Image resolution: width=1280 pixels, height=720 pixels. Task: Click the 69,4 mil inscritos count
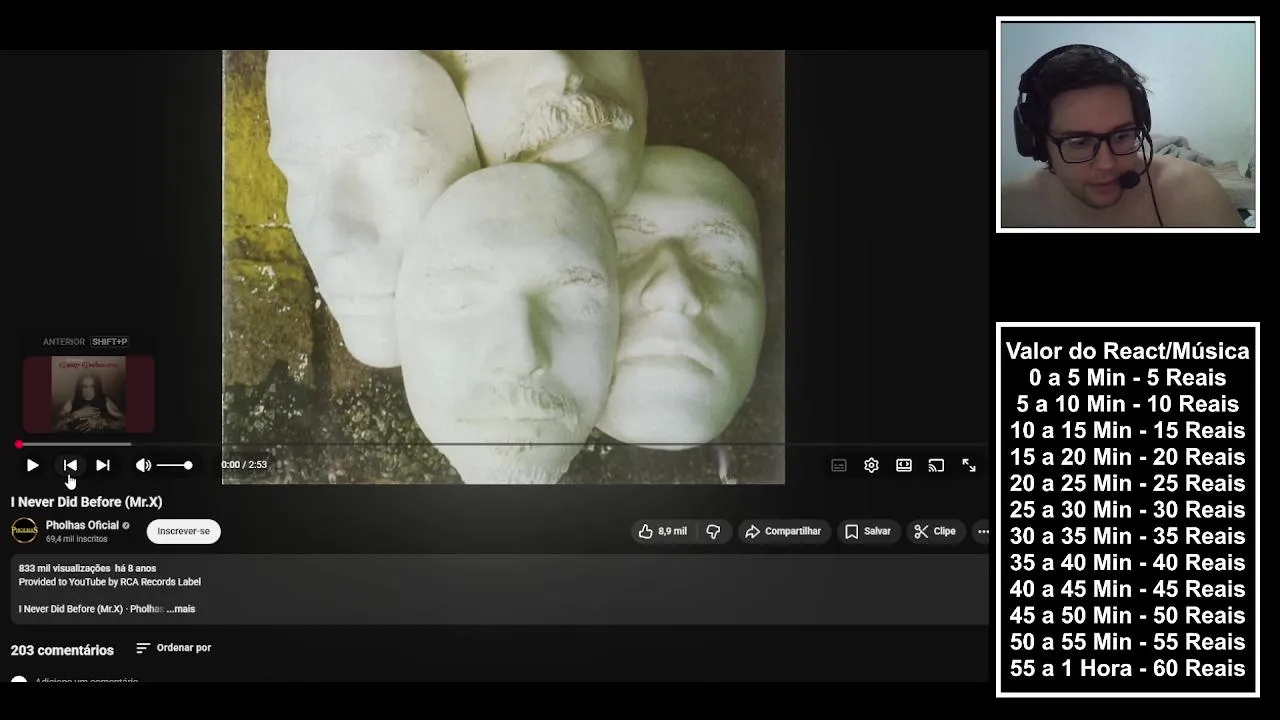pos(76,539)
